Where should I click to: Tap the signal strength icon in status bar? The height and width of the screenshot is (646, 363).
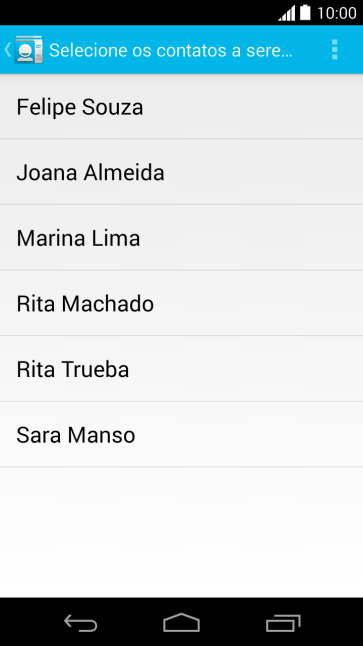coord(287,13)
